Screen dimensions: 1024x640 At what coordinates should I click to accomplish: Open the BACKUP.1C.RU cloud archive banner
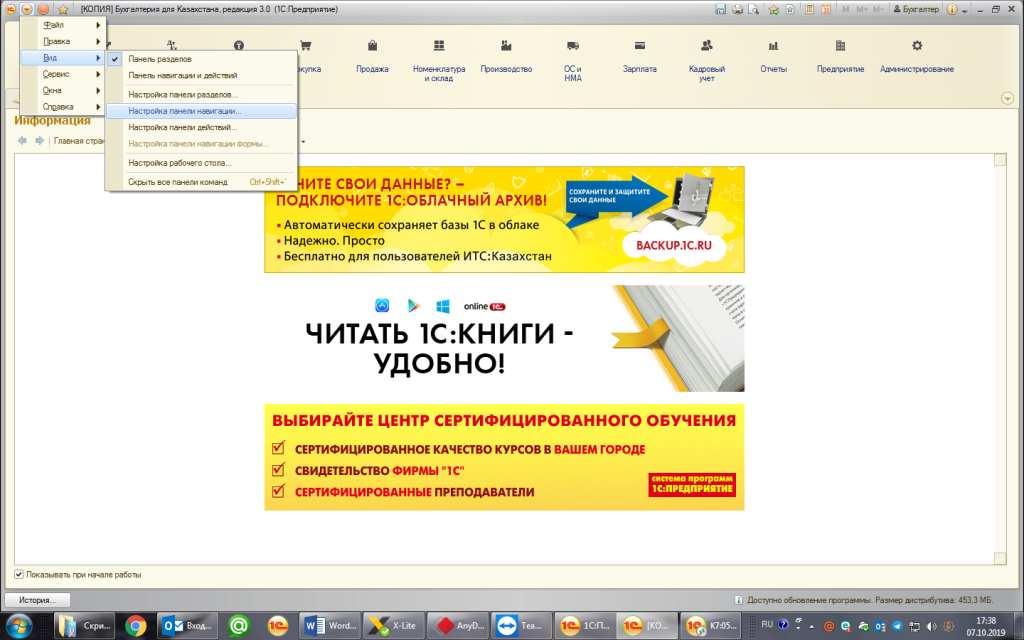[x=504, y=219]
